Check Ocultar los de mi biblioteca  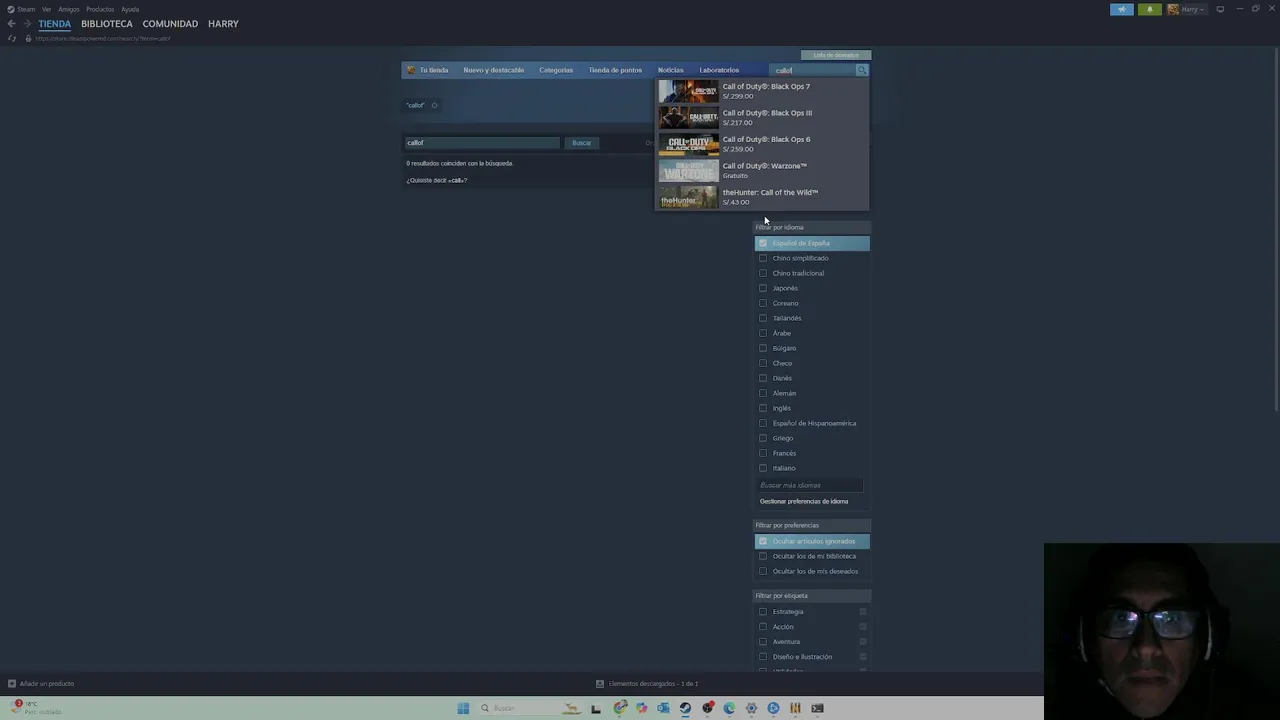tap(763, 556)
